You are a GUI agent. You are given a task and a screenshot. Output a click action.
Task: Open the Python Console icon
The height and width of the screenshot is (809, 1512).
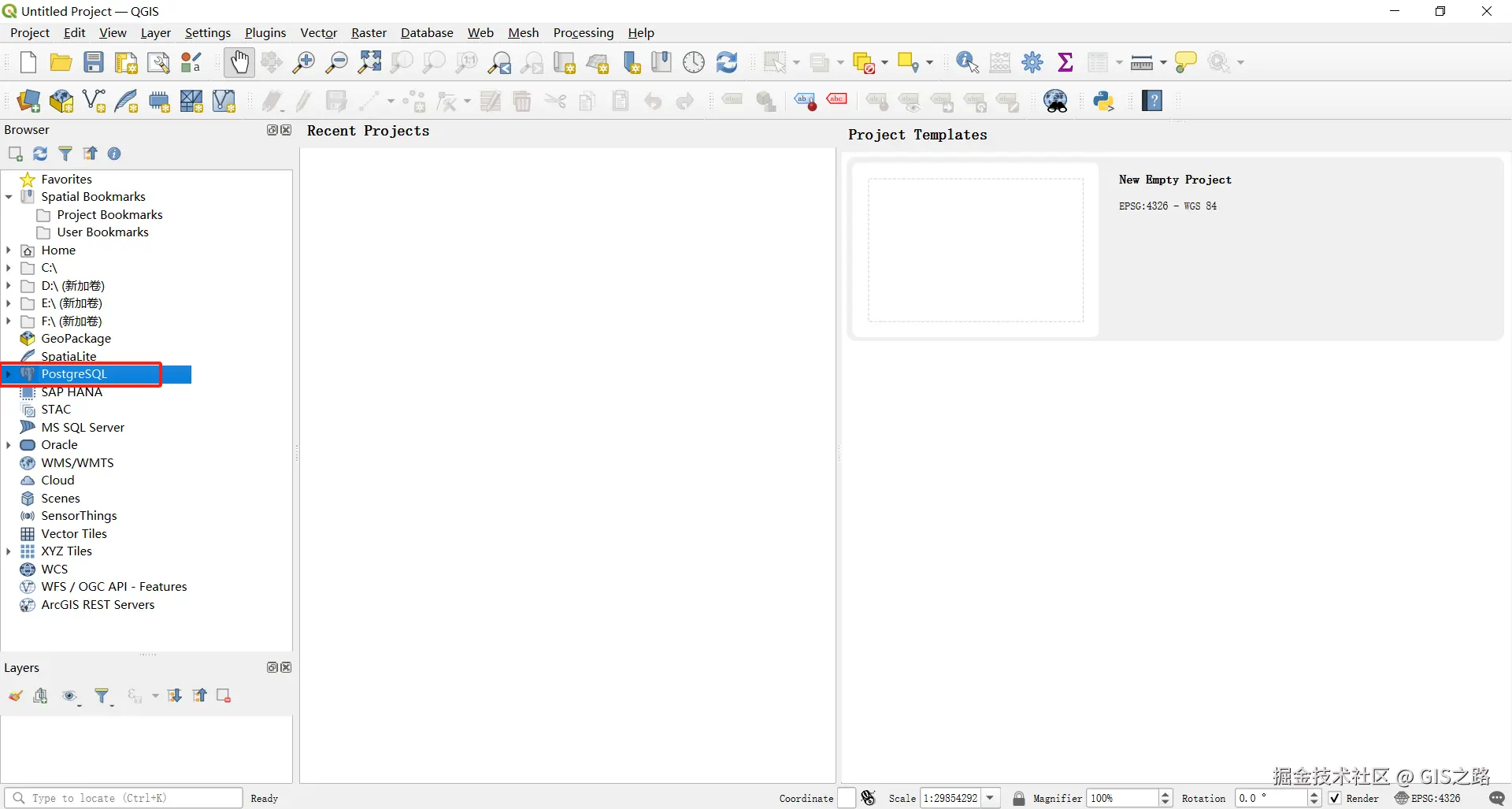[1103, 101]
